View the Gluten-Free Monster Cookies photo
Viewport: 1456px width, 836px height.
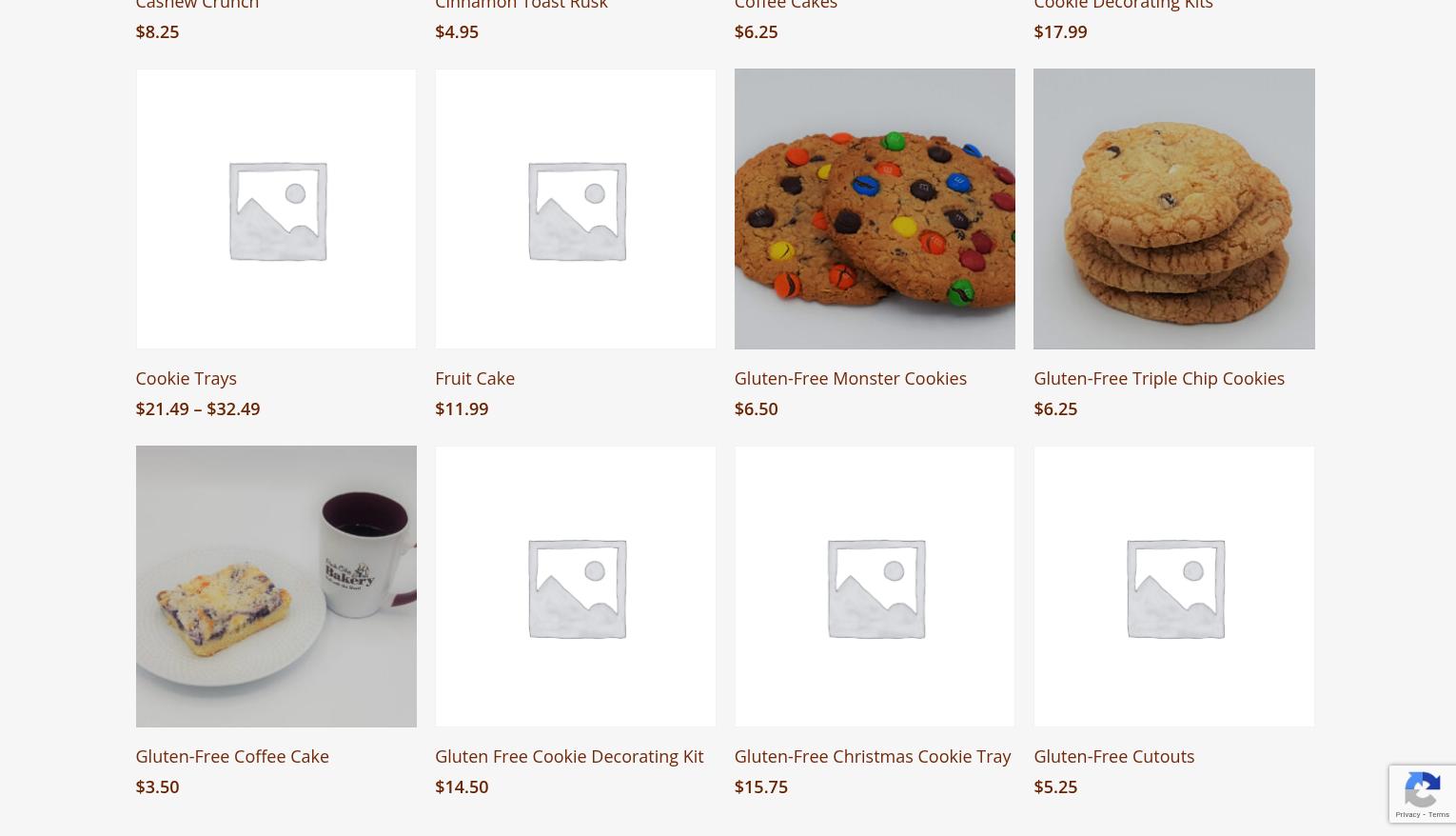(875, 209)
